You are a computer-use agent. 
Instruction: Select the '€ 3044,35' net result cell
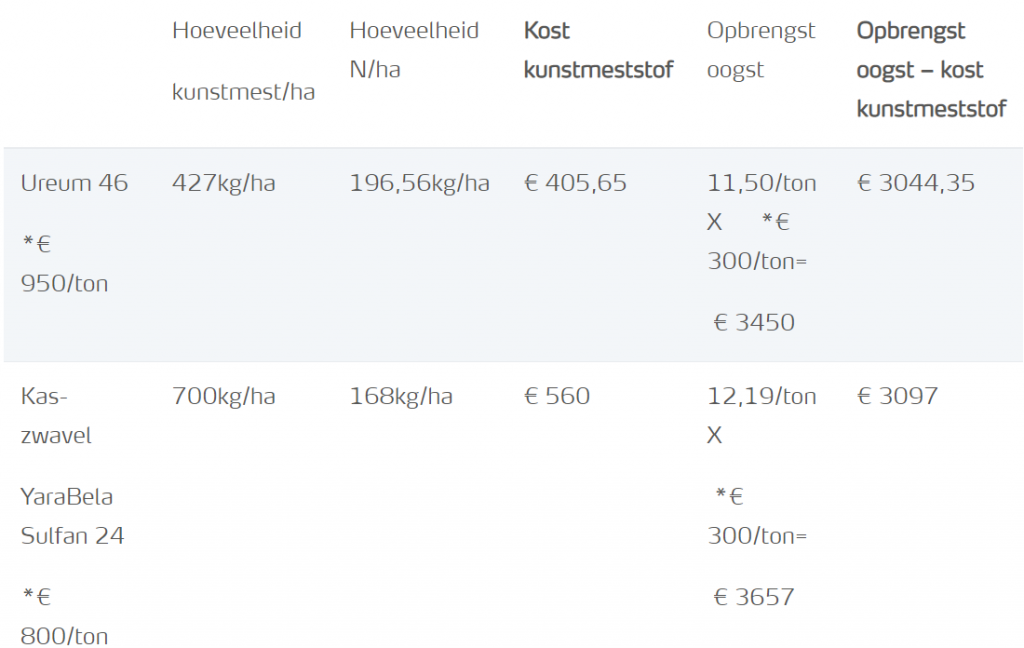[916, 183]
